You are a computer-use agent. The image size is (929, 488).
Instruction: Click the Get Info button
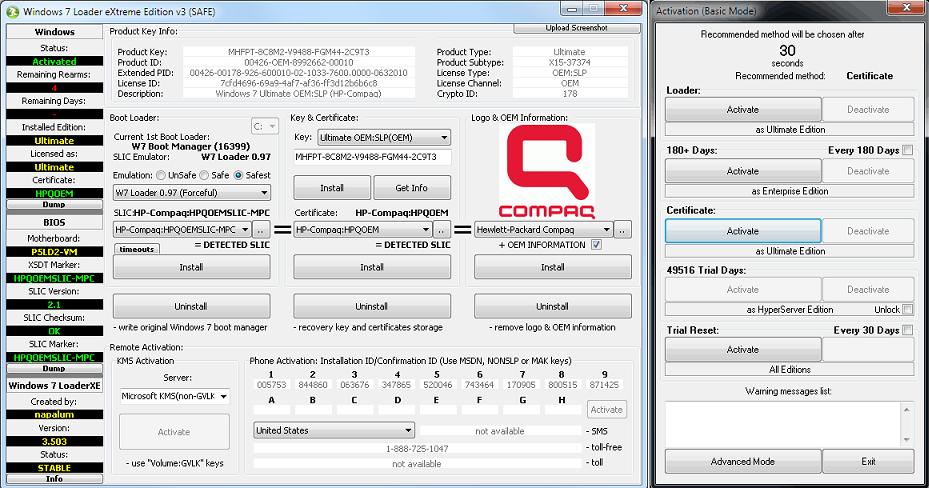pos(412,188)
